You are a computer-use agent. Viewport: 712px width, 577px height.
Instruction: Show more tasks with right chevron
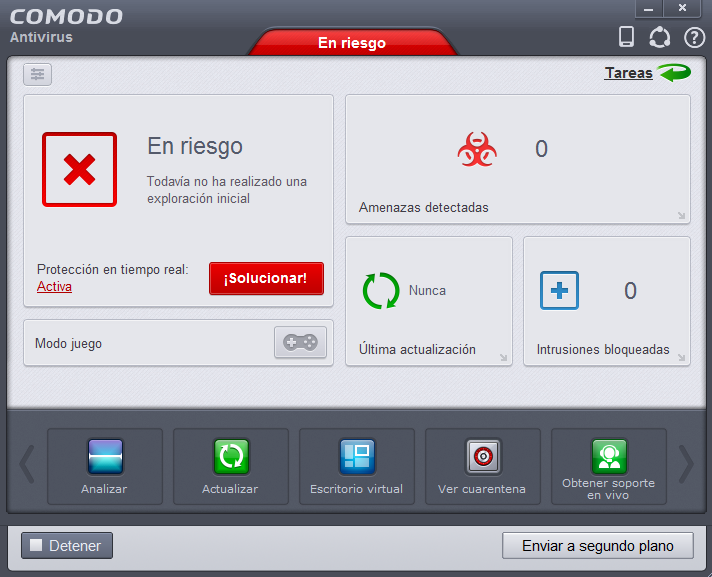(686, 464)
